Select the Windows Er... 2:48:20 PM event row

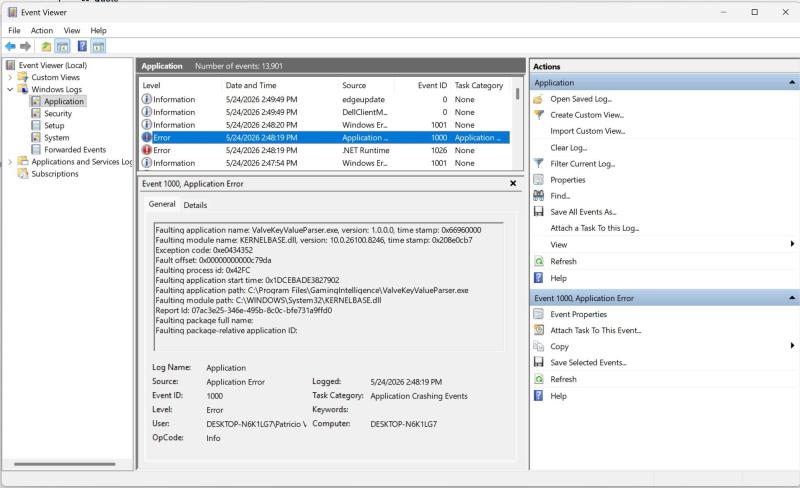tap(324, 125)
